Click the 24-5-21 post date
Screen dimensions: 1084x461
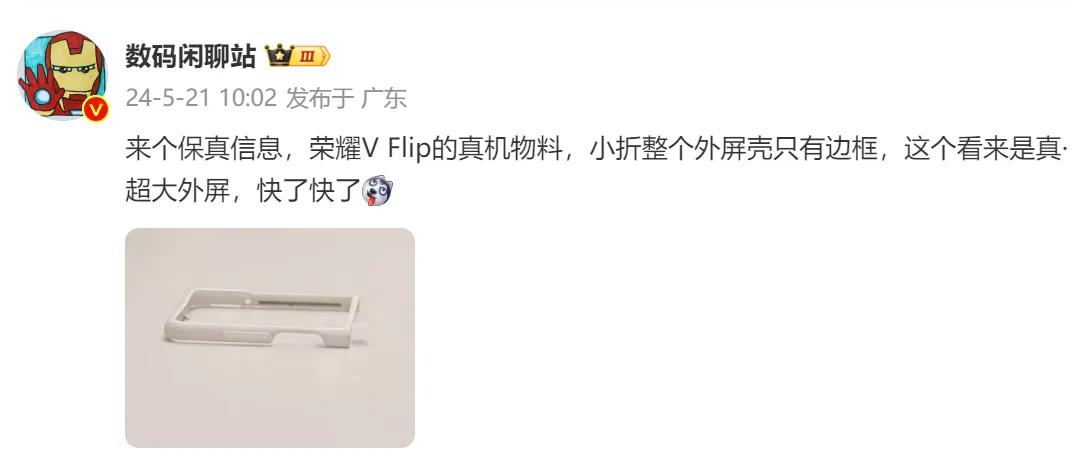169,99
